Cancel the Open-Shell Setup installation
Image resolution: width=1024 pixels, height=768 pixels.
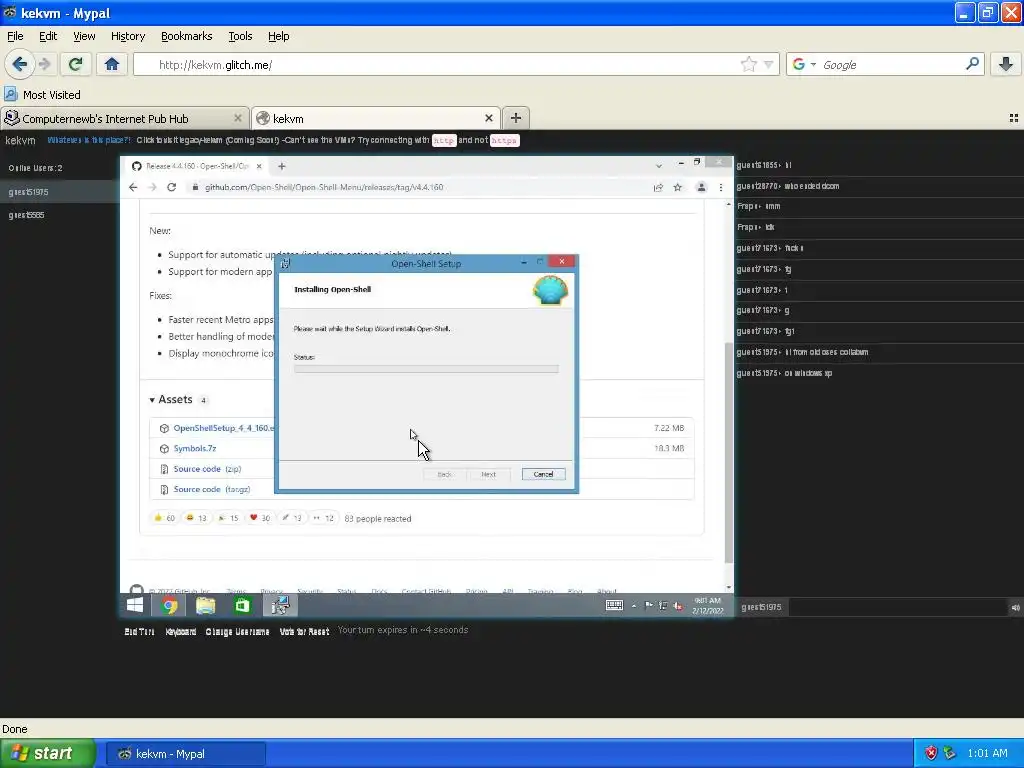pyautogui.click(x=543, y=474)
